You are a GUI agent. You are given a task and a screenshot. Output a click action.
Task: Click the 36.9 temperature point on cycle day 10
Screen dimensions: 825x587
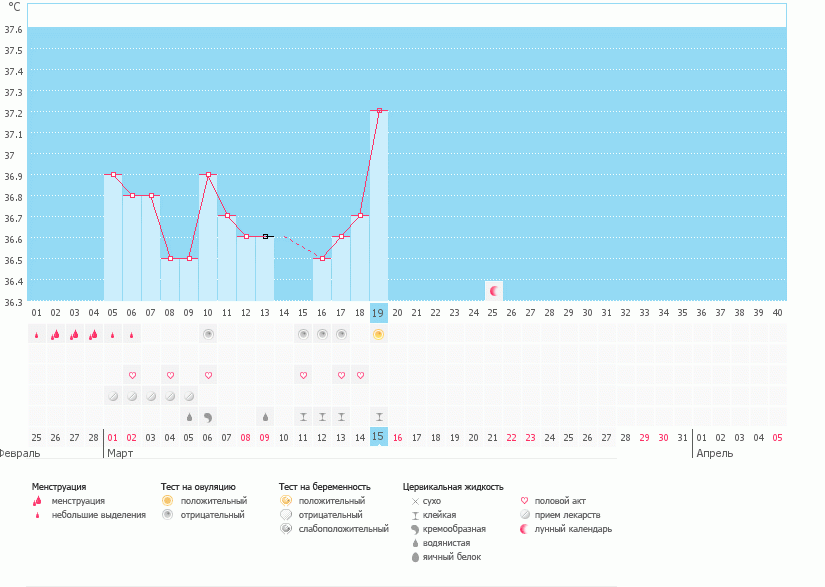208,174
